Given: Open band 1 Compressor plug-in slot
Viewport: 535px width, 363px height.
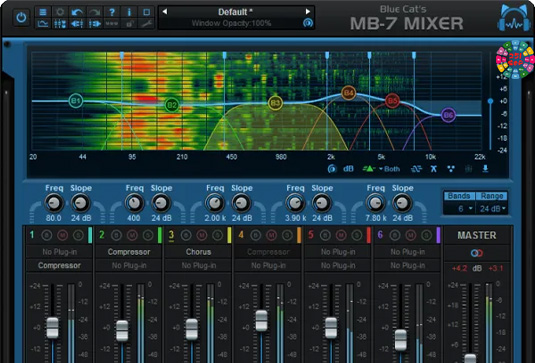Looking at the screenshot, I should pos(59,265).
